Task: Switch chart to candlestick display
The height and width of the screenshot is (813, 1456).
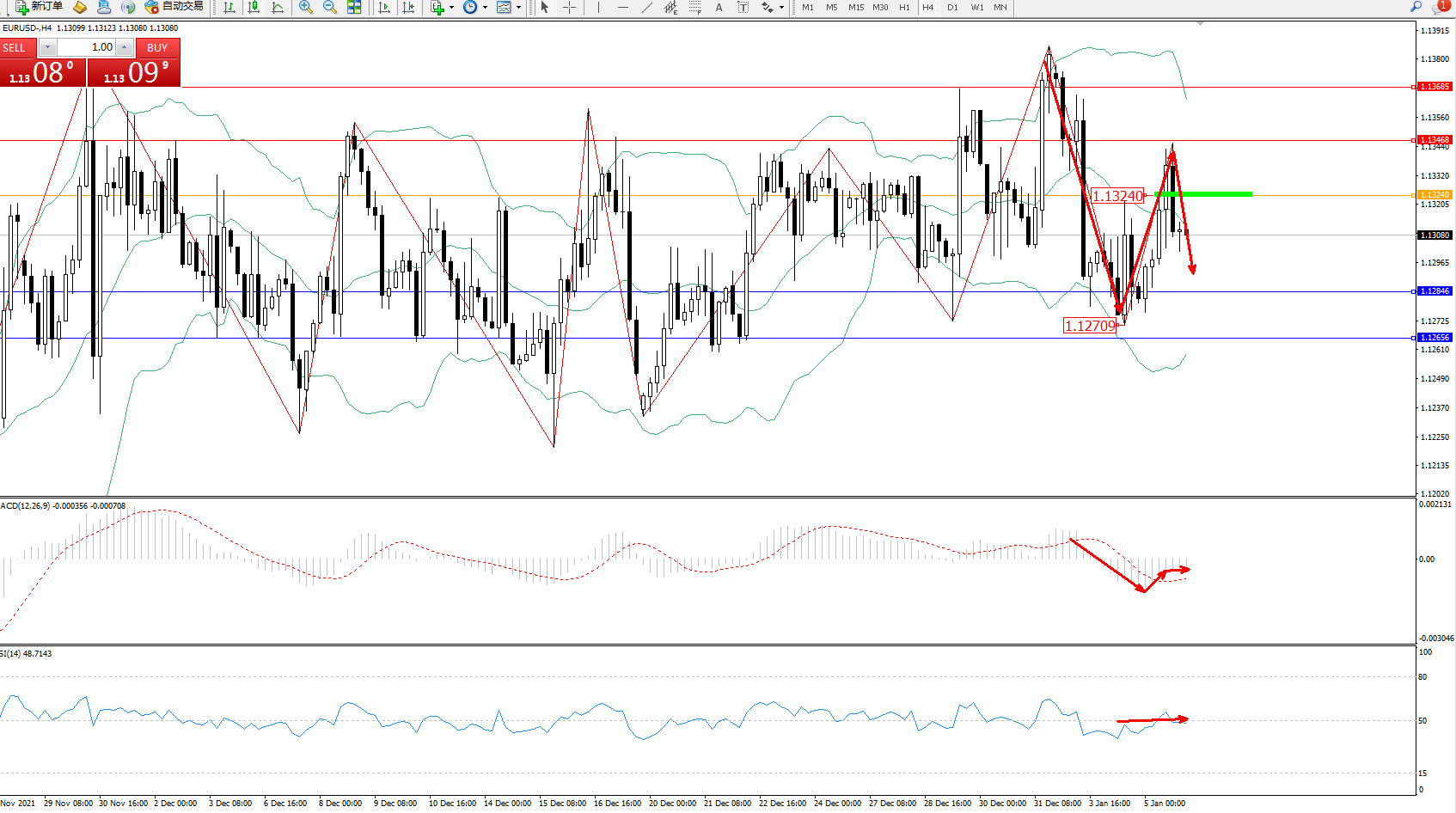Action: coord(254,8)
